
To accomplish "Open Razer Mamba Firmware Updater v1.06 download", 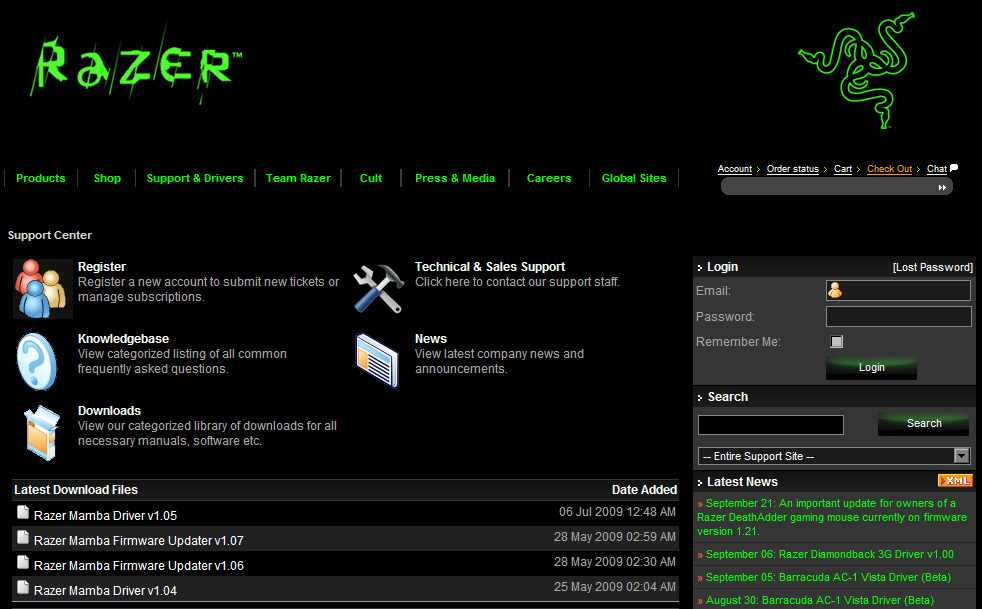I will click(138, 566).
